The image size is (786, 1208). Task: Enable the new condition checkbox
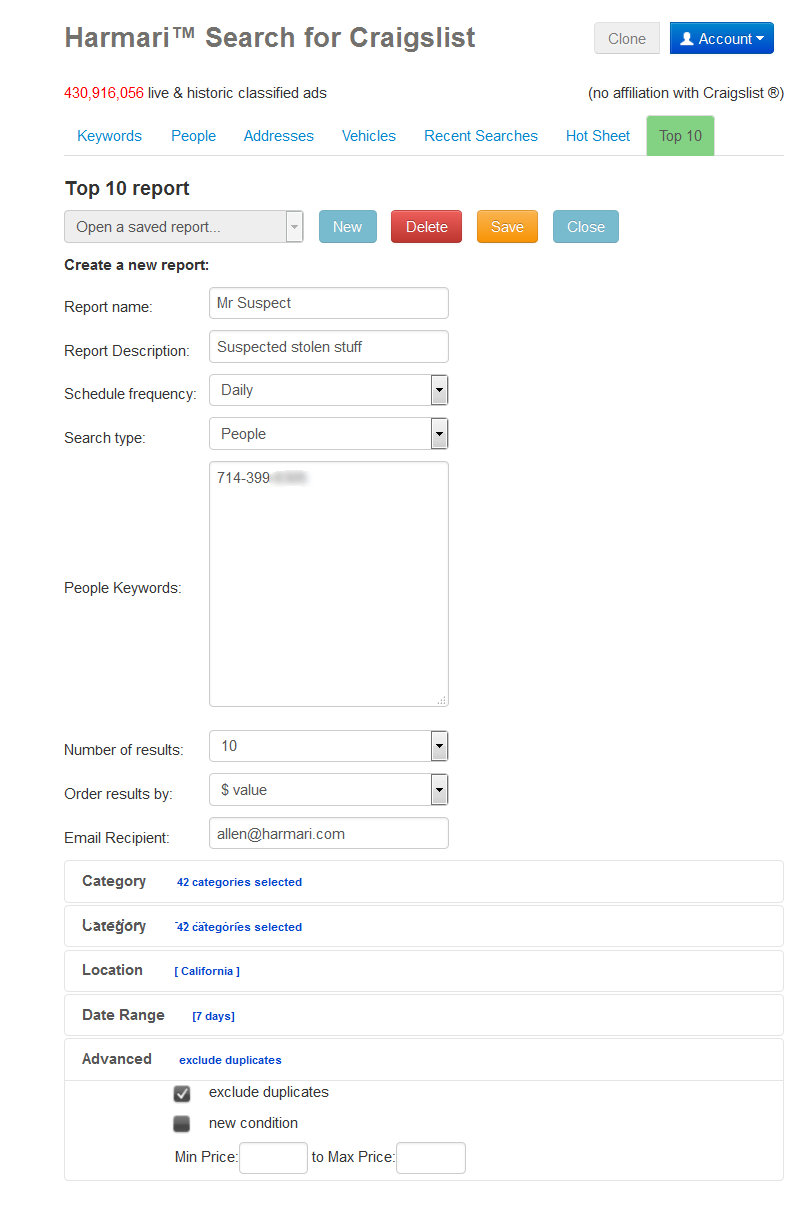point(182,1124)
